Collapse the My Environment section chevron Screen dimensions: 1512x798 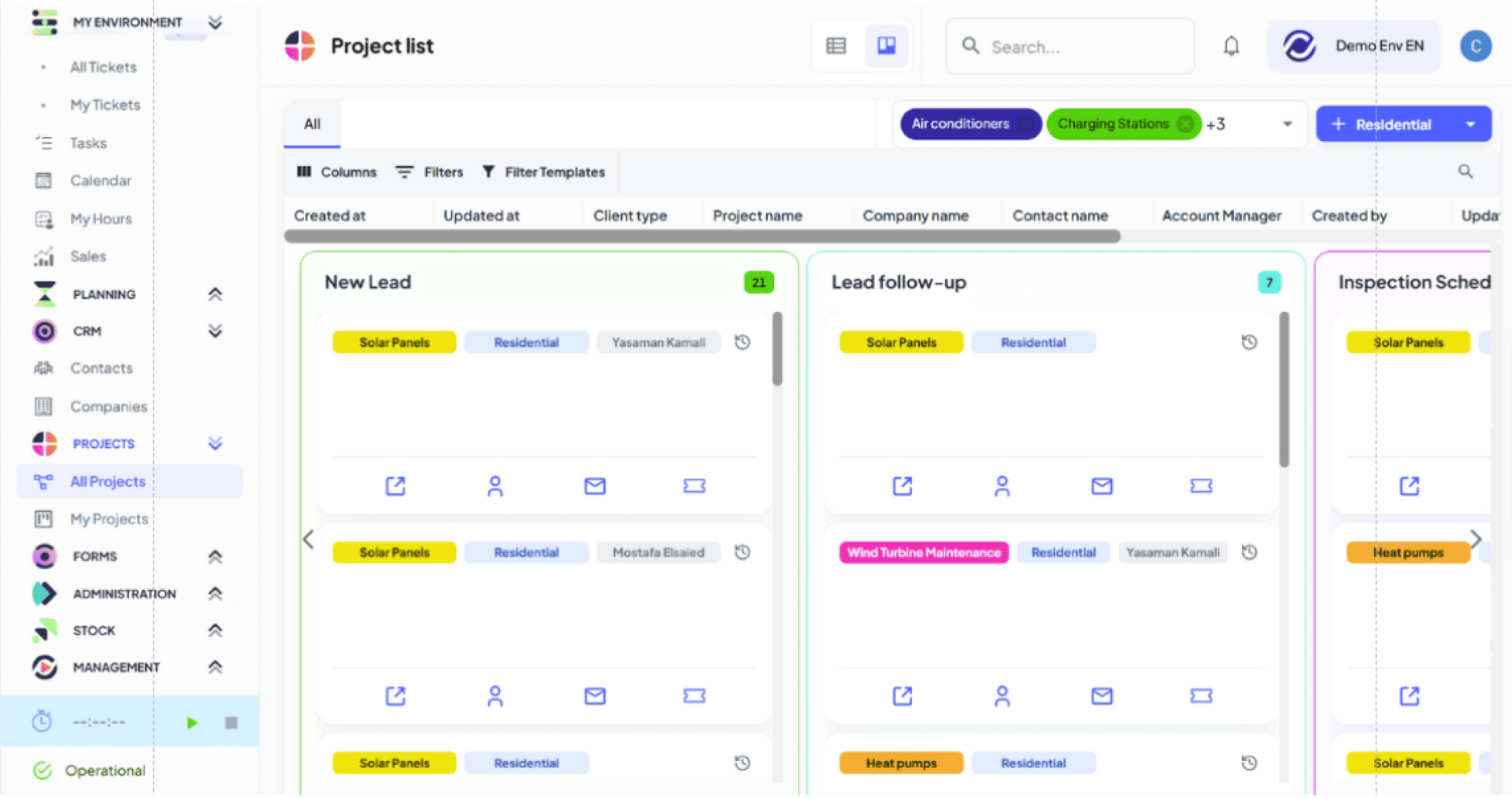[215, 23]
